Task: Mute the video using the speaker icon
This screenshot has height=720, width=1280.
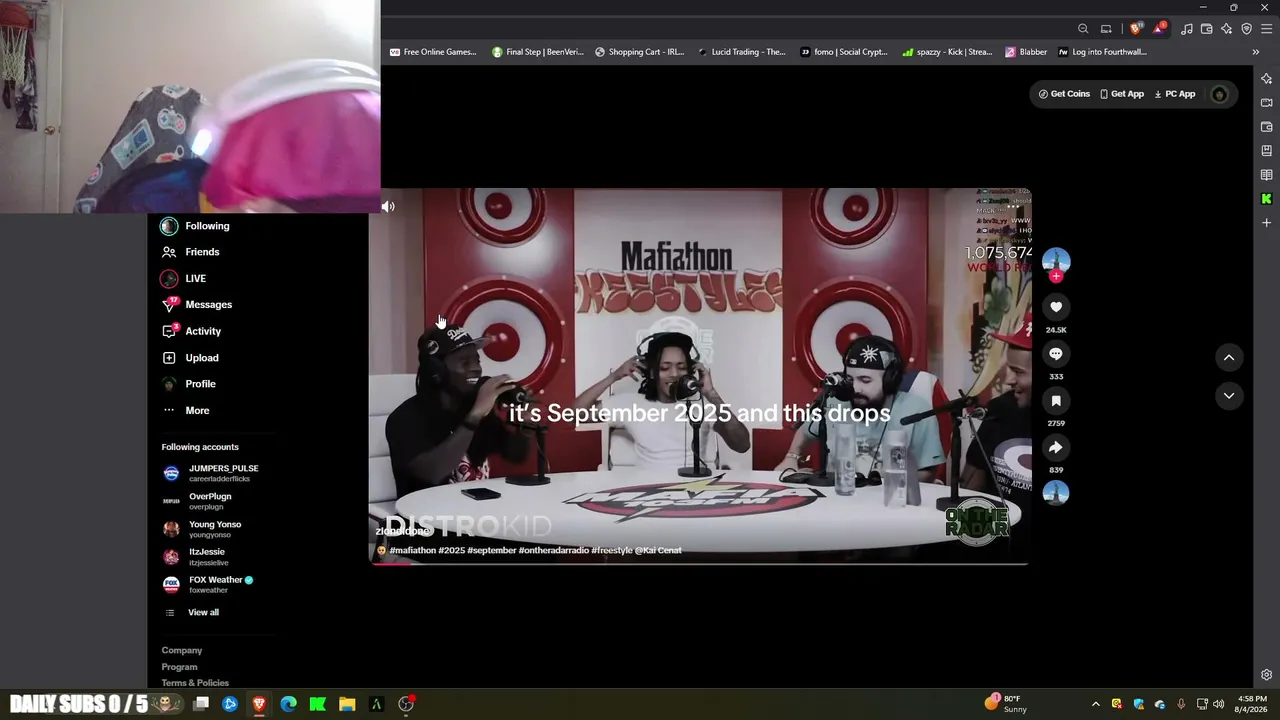Action: tap(388, 207)
